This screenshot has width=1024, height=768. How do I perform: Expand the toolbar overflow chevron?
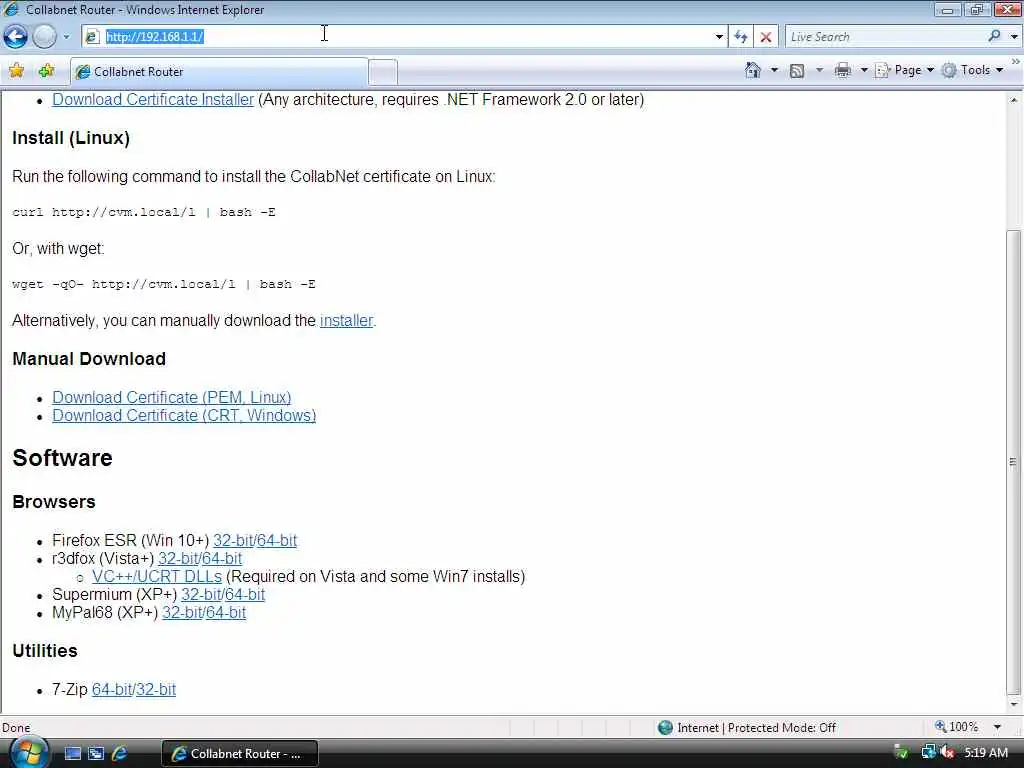pos(1016,62)
